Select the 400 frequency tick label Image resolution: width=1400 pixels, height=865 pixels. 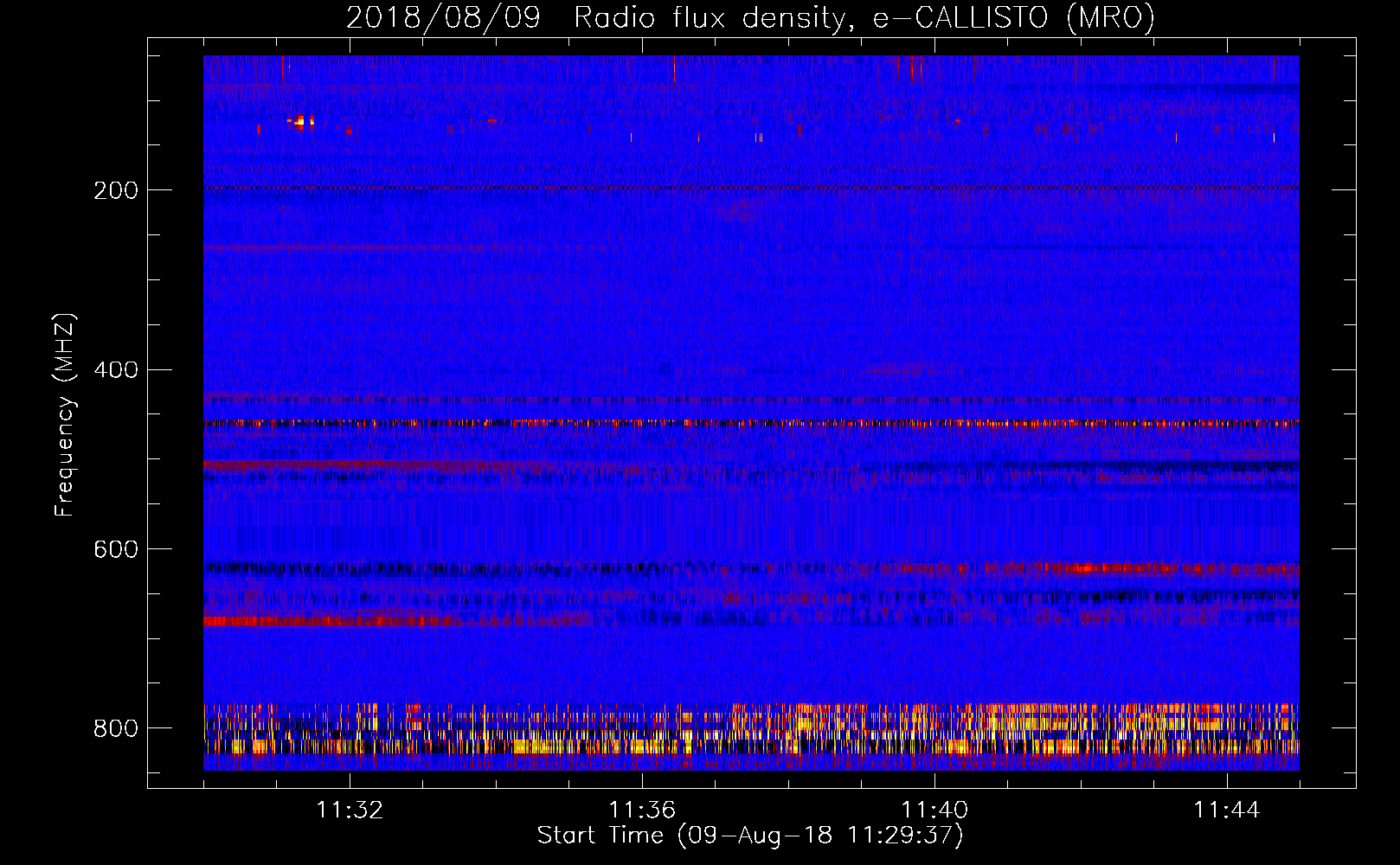pos(115,370)
